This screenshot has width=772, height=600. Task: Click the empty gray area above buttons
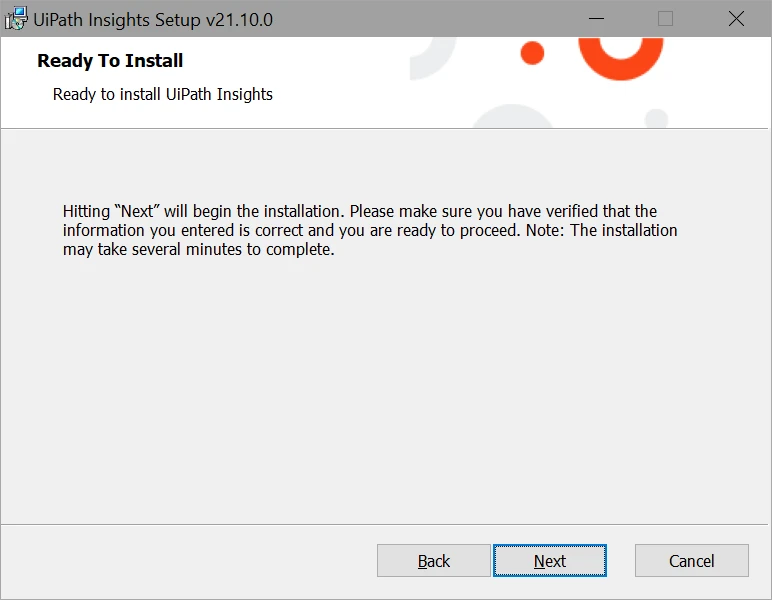(386, 394)
